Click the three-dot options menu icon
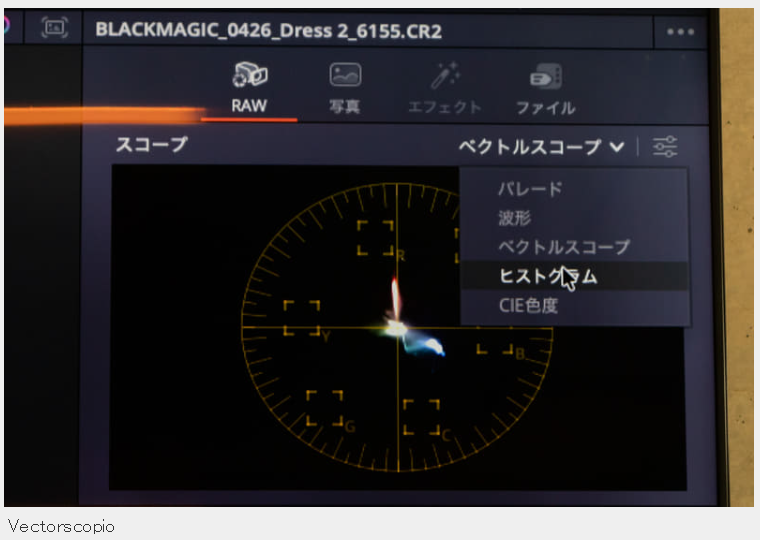The image size is (760, 540). click(681, 32)
